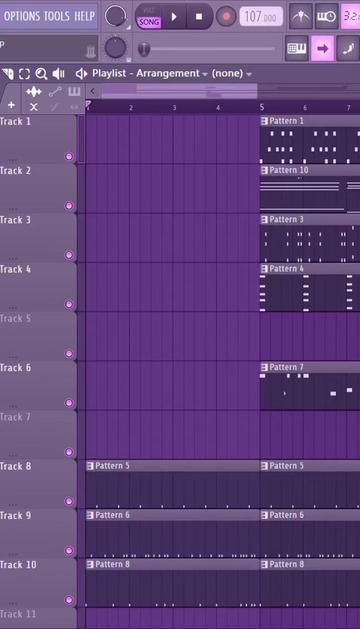Click the select-region tool icon
The height and width of the screenshot is (629, 360).
pyautogui.click(x=24, y=74)
